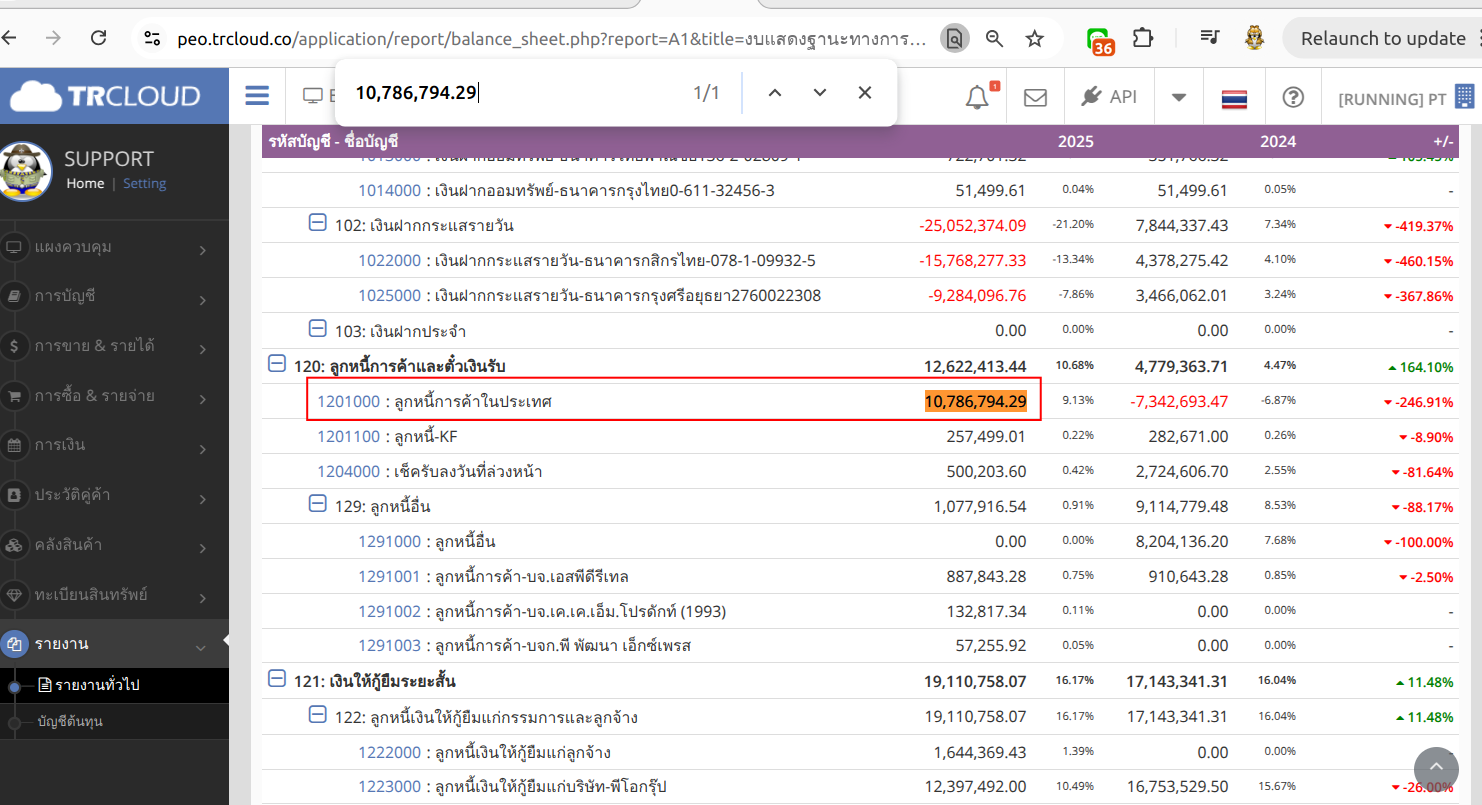Bookmark this page with the star icon
The image size is (1482, 805).
coord(1035,38)
